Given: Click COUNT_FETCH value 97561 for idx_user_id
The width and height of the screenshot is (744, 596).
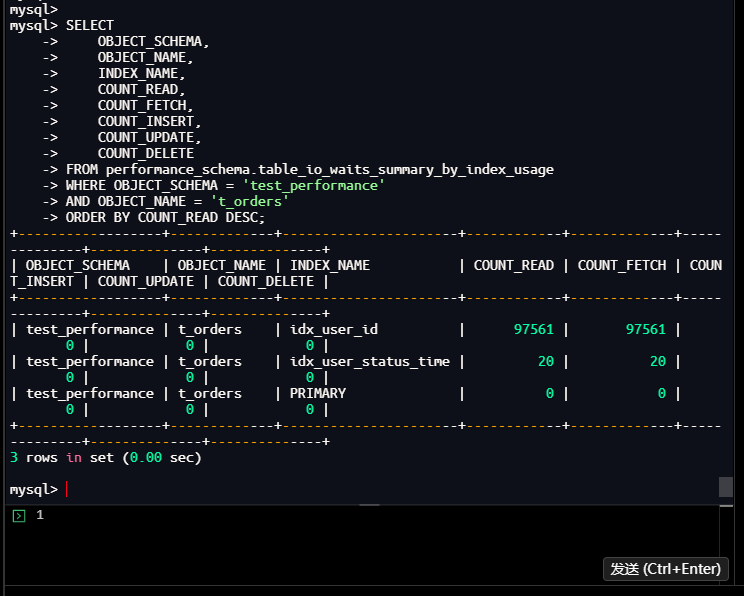Looking at the screenshot, I should [645, 329].
